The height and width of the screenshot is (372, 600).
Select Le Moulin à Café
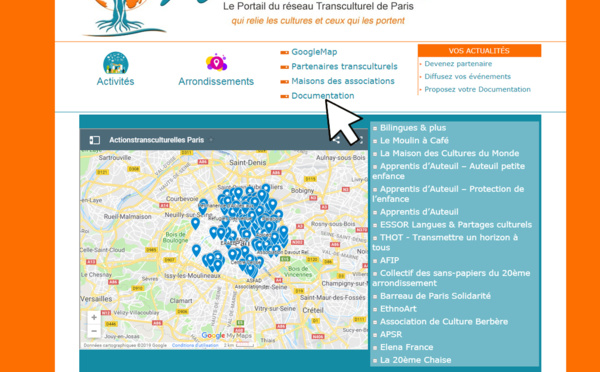pyautogui.click(x=414, y=140)
